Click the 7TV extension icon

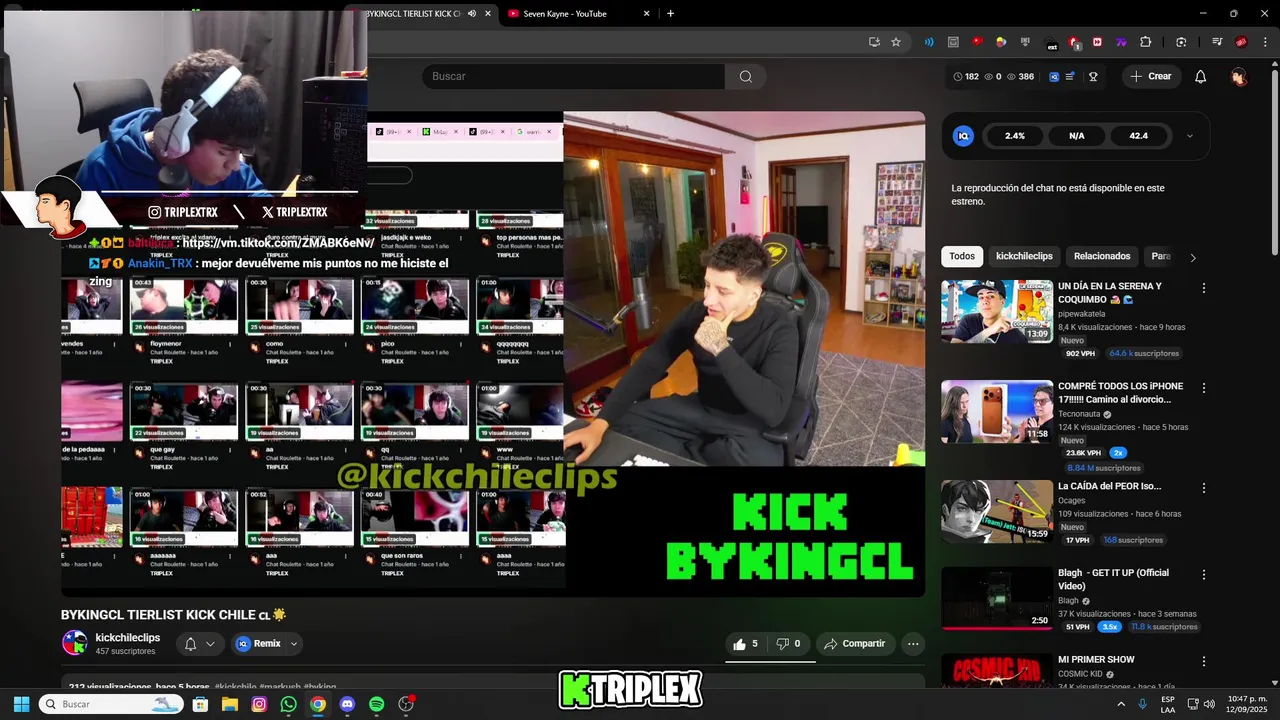pyautogui.click(x=1122, y=42)
